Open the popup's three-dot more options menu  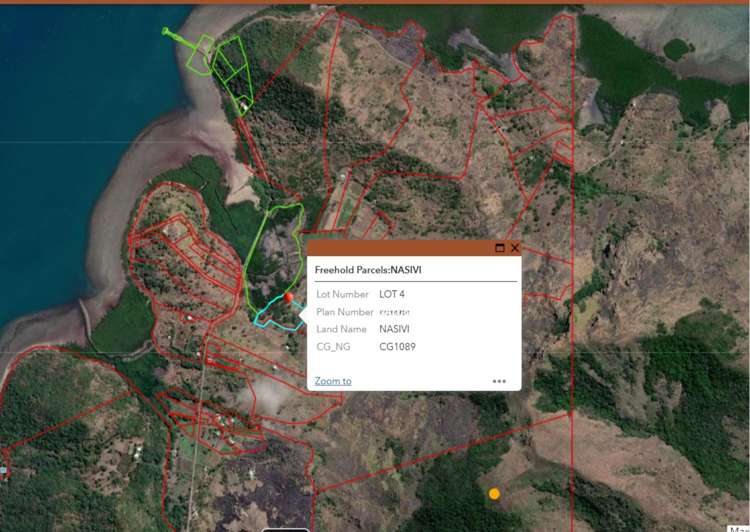tap(499, 381)
